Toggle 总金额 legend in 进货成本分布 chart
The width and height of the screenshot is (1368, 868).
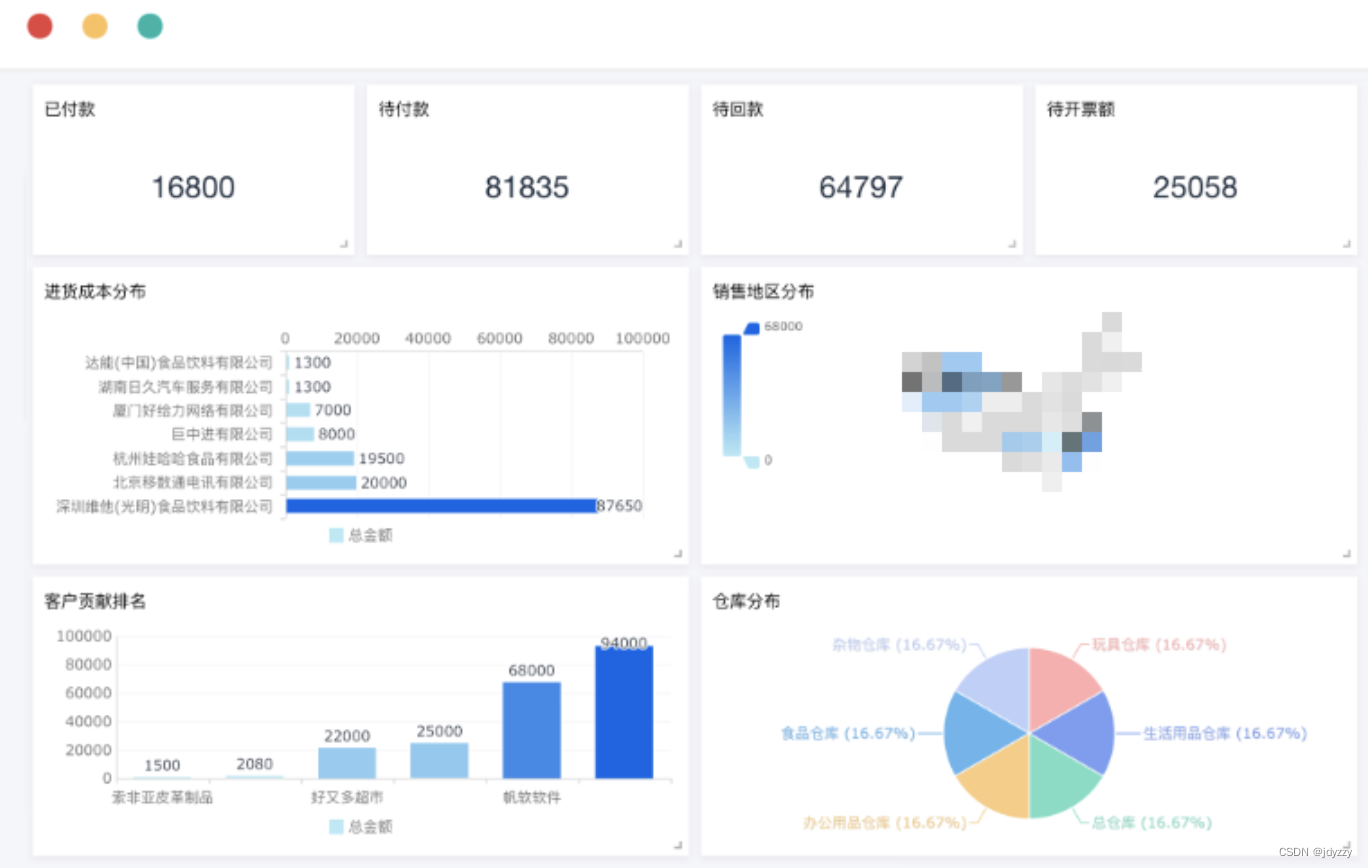point(361,535)
